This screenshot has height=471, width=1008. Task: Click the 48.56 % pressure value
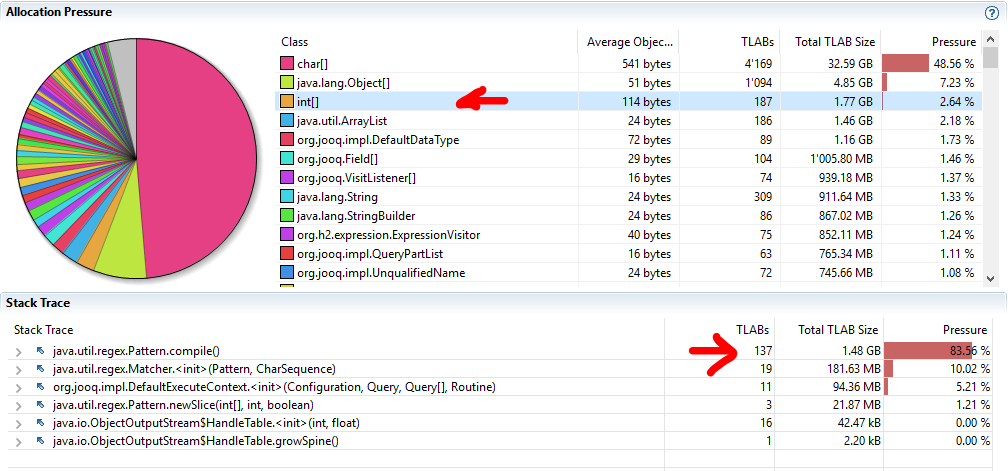[x=956, y=64]
